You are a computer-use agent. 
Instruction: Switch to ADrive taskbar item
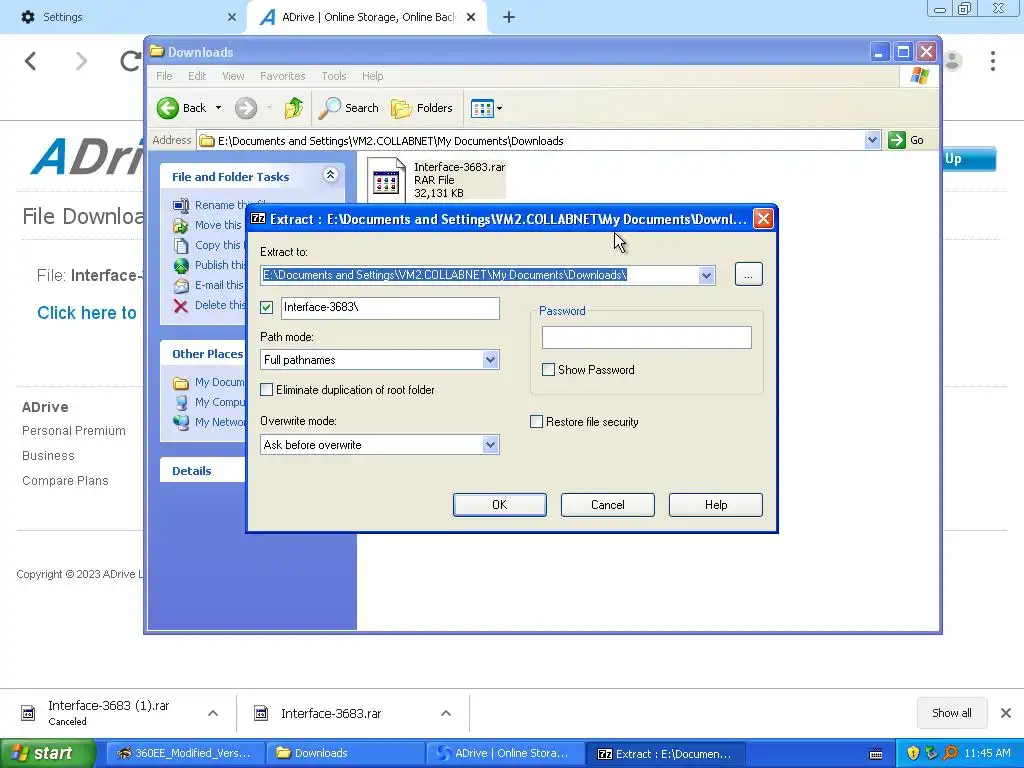tap(504, 753)
